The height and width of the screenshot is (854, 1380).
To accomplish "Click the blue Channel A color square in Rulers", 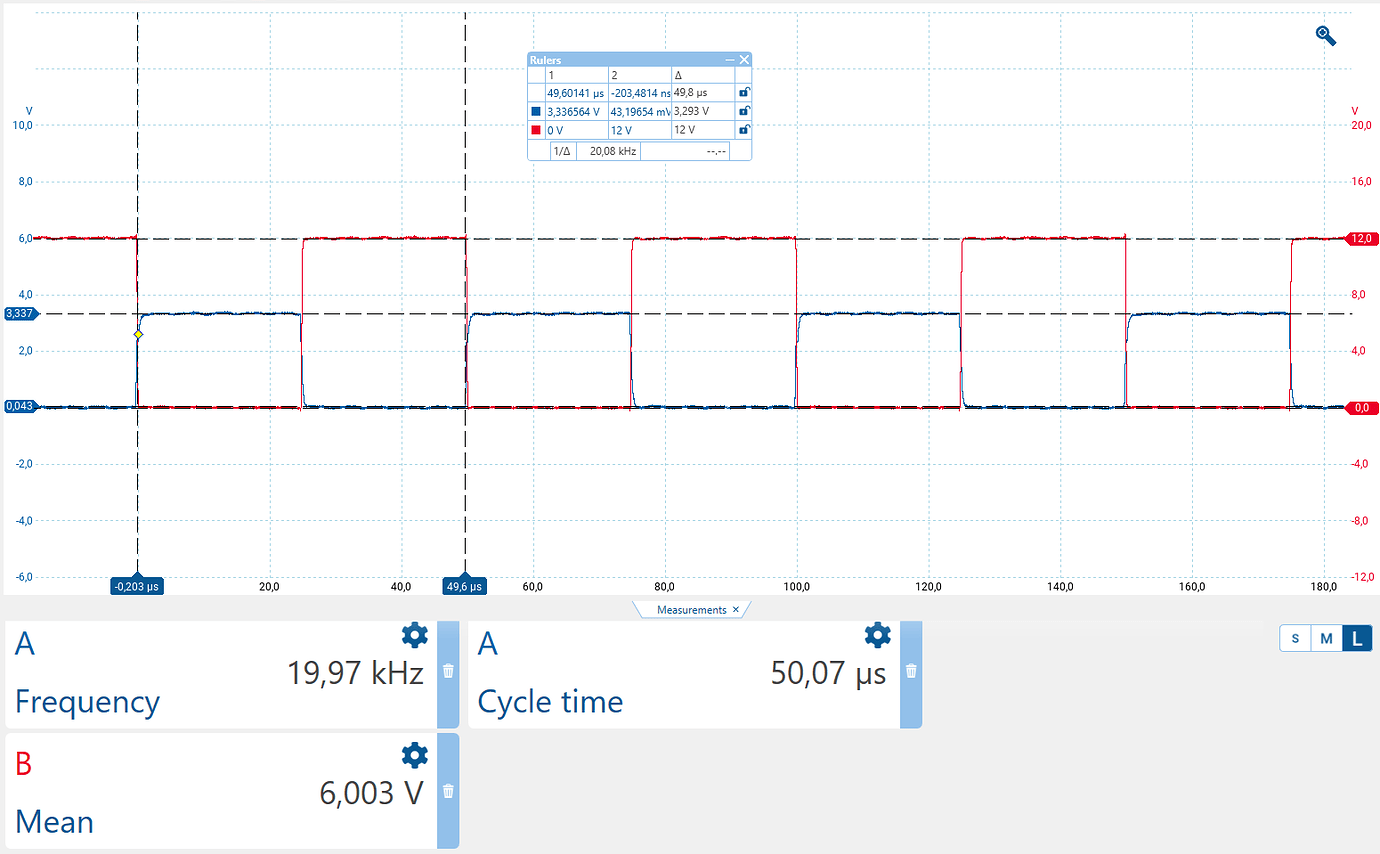I will pos(534,111).
